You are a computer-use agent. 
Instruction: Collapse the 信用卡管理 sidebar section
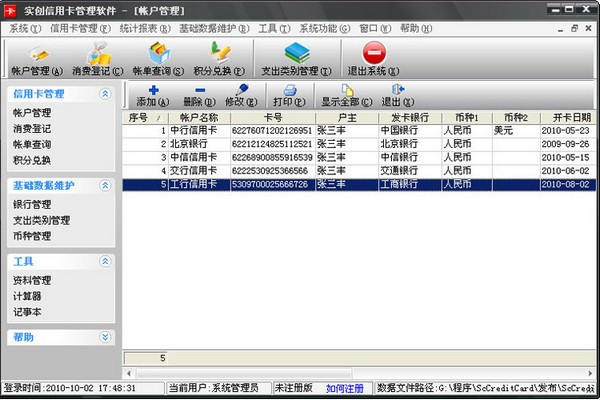point(104,94)
